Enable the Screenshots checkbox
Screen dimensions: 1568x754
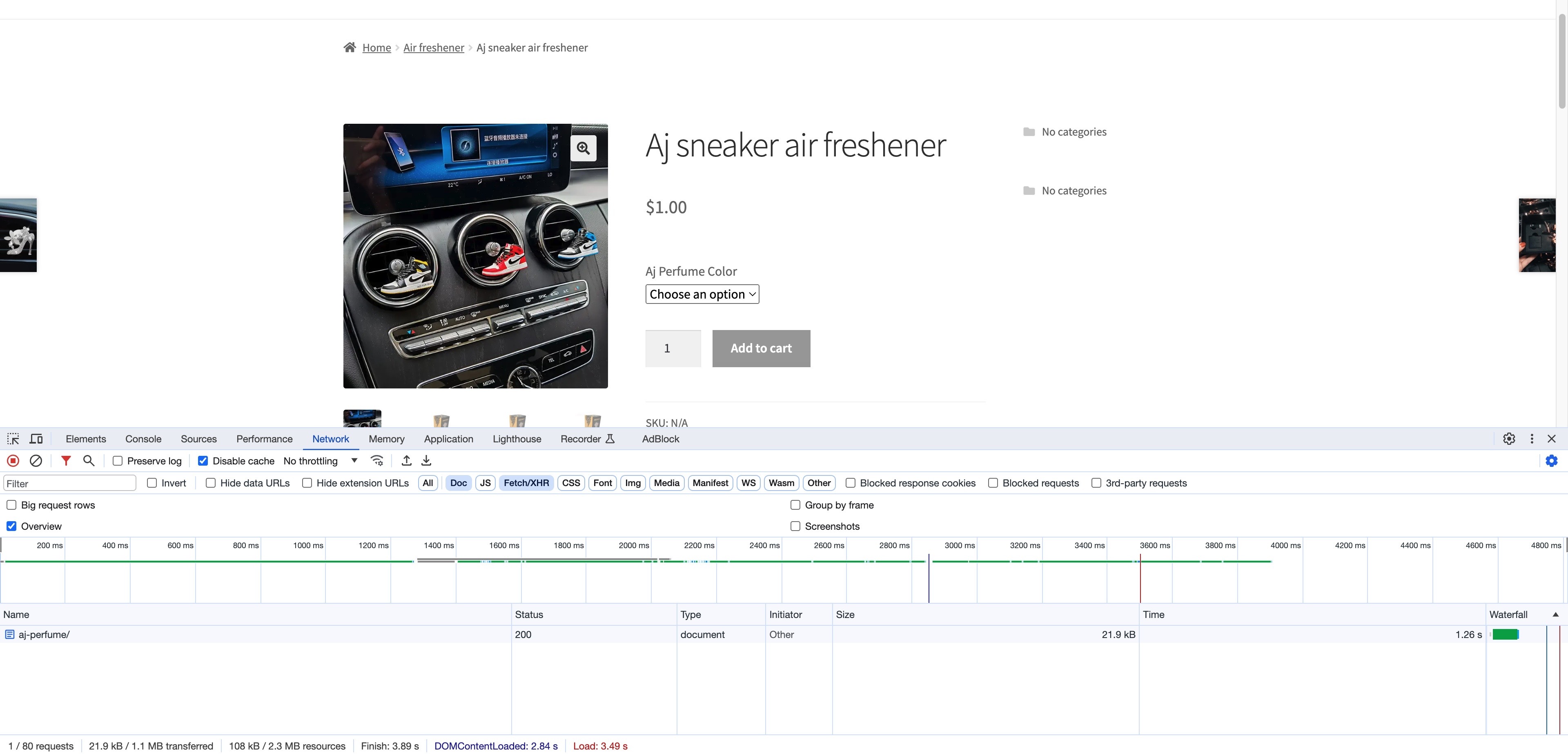pos(795,526)
